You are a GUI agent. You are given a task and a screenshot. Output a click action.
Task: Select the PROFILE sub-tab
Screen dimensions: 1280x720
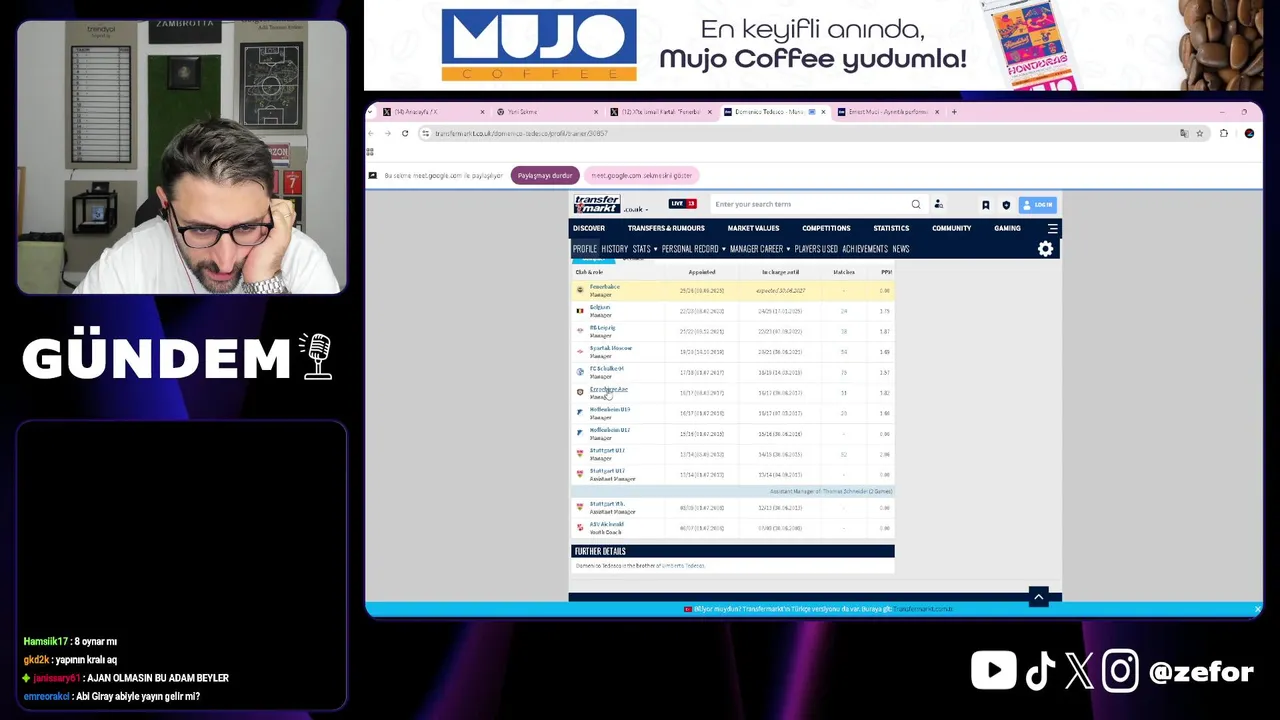585,249
